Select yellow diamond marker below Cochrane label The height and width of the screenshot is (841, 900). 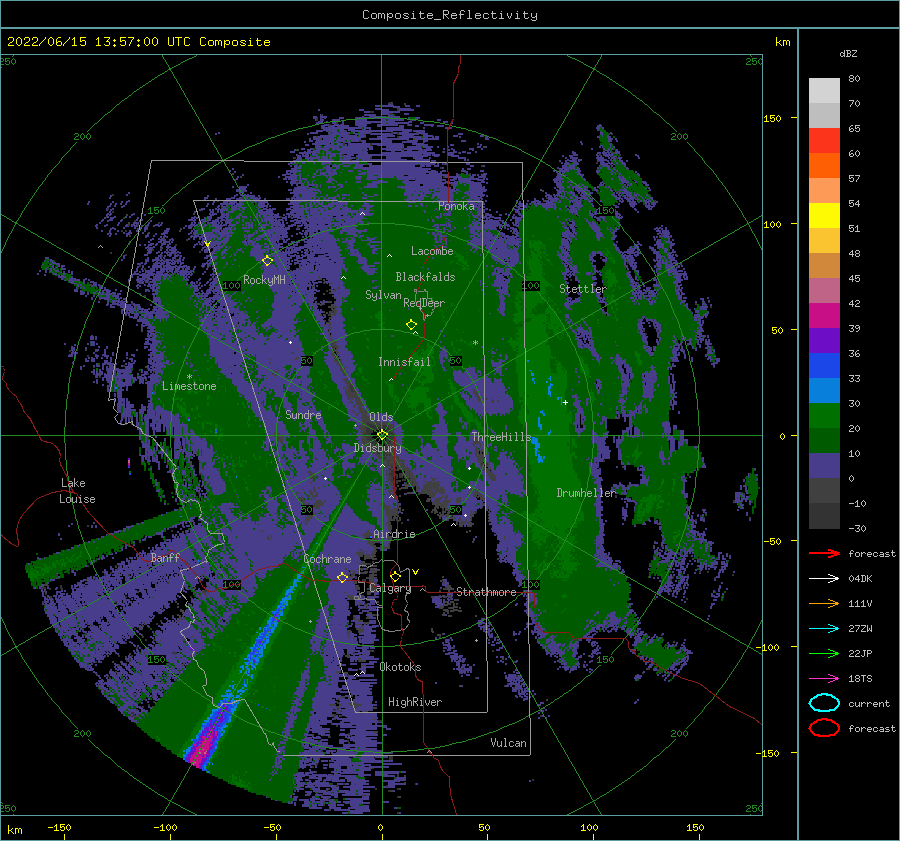[342, 577]
